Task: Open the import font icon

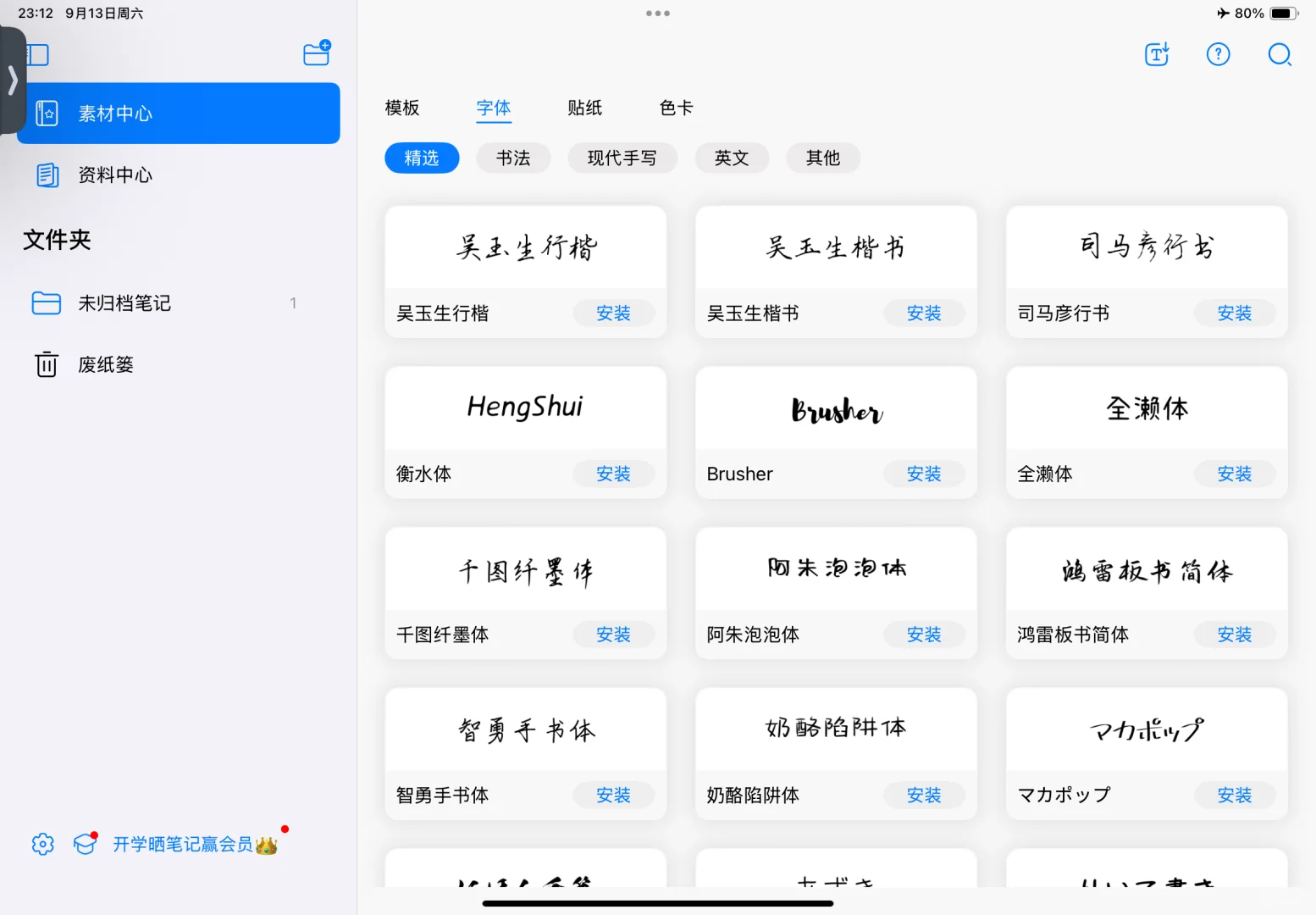Action: [1157, 55]
